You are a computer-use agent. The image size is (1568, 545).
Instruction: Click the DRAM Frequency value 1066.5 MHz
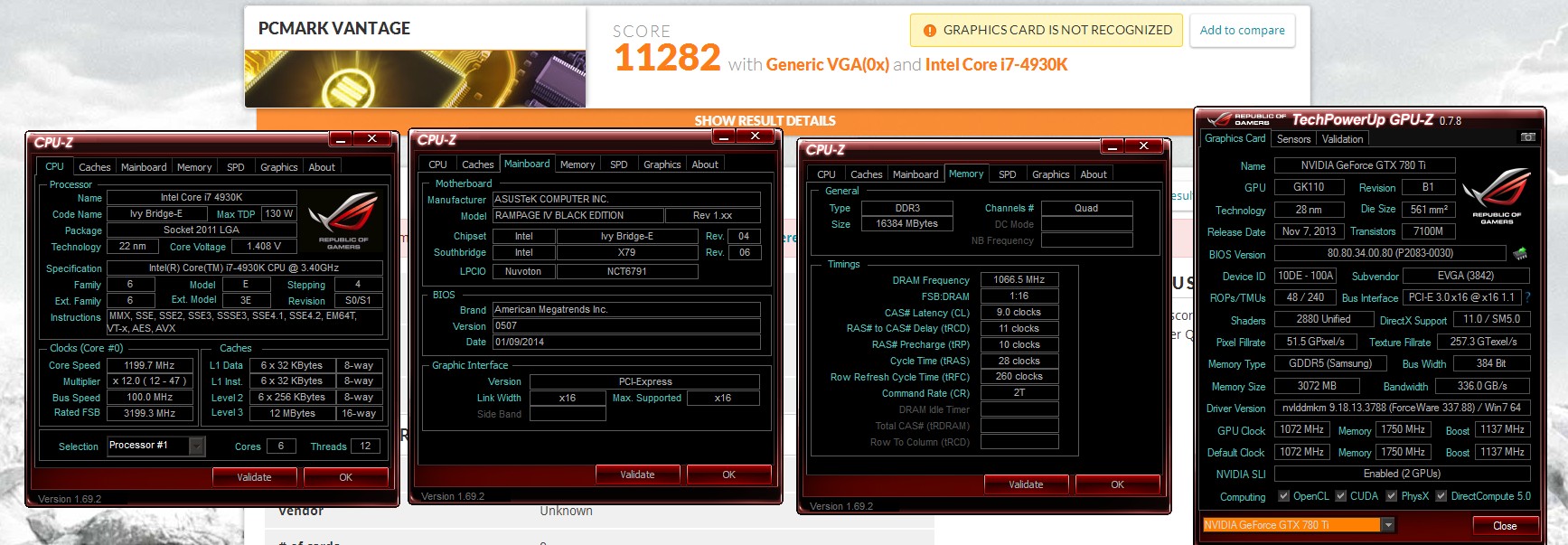pos(1019,280)
